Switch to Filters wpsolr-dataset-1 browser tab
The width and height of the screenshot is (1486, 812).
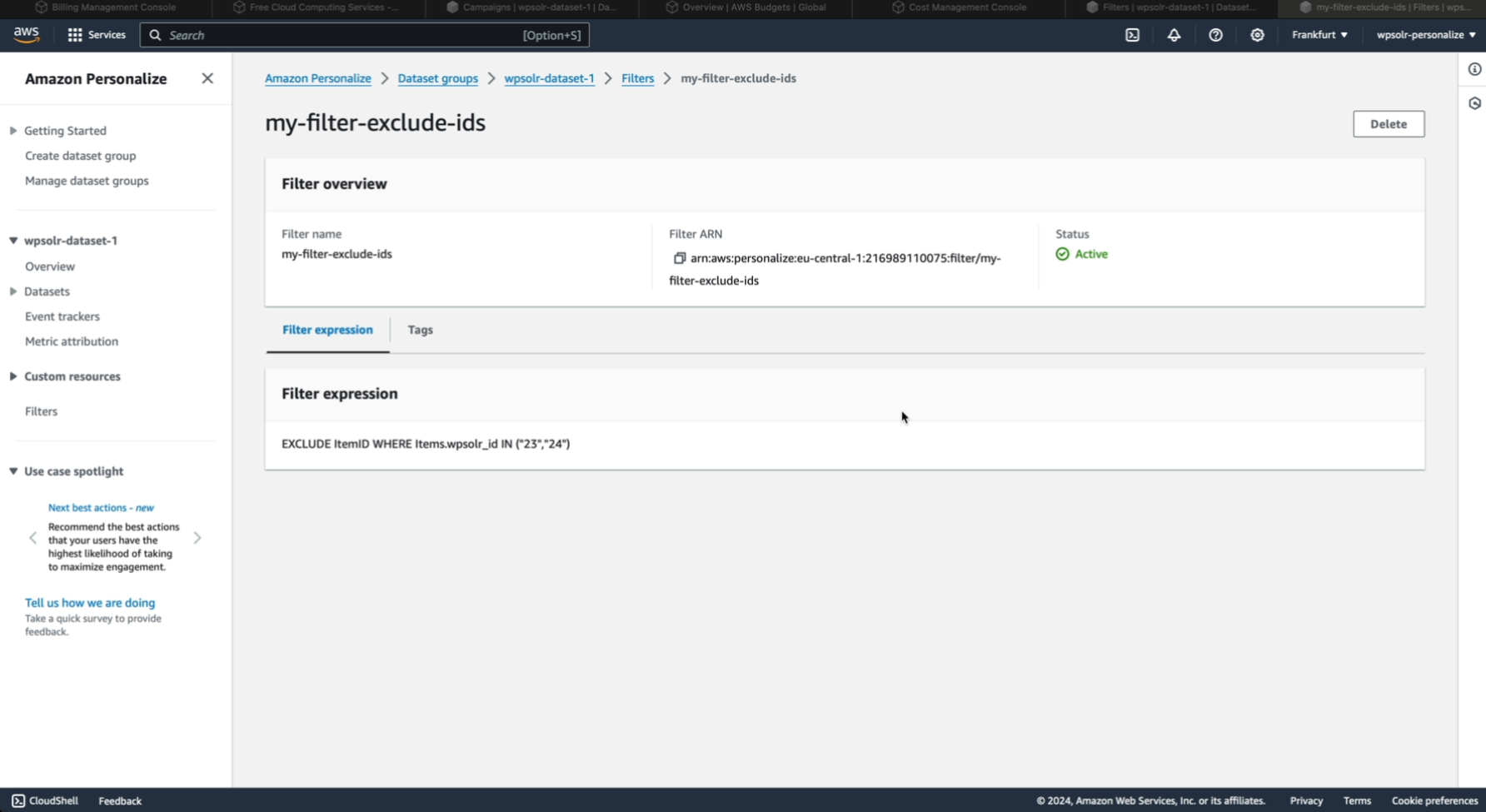pyautogui.click(x=1171, y=7)
